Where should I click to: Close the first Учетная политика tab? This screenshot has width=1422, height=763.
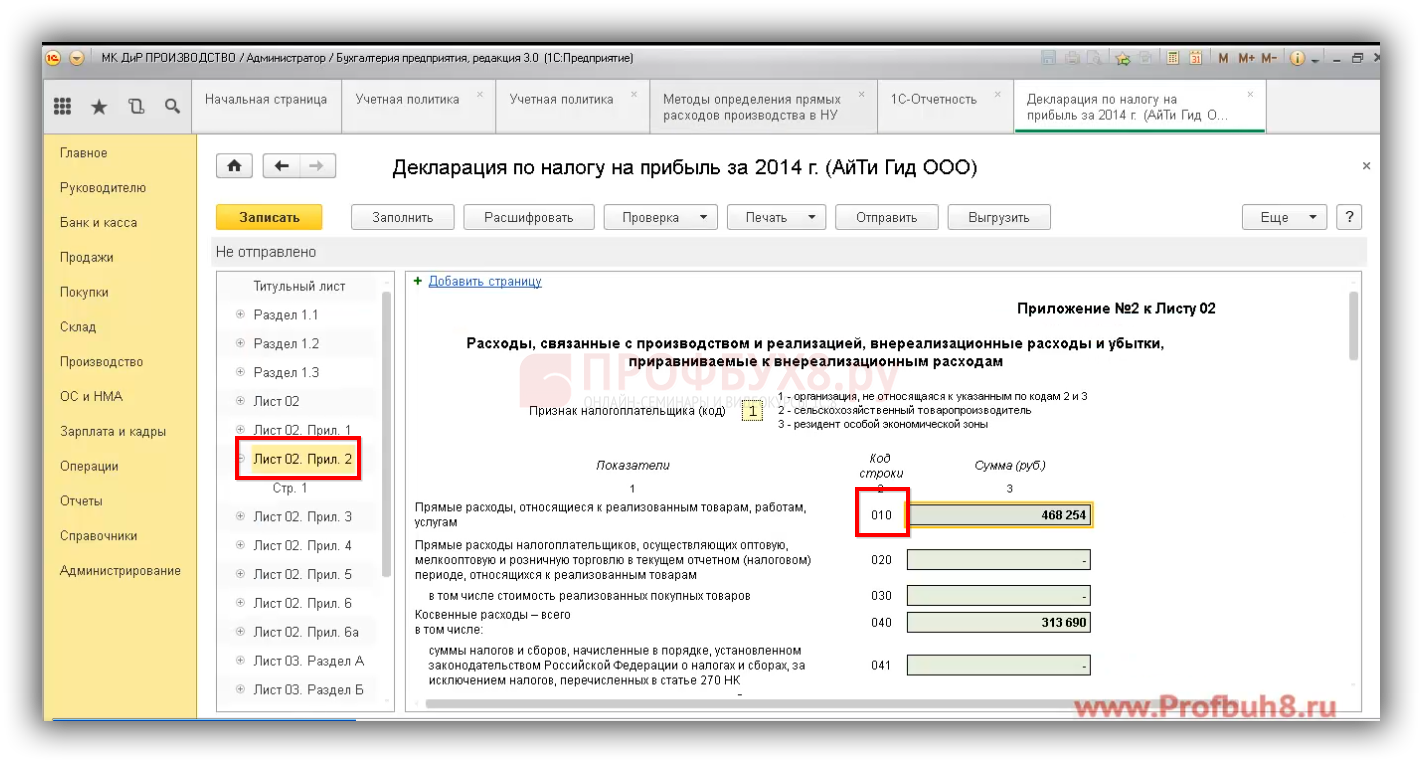tap(480, 94)
